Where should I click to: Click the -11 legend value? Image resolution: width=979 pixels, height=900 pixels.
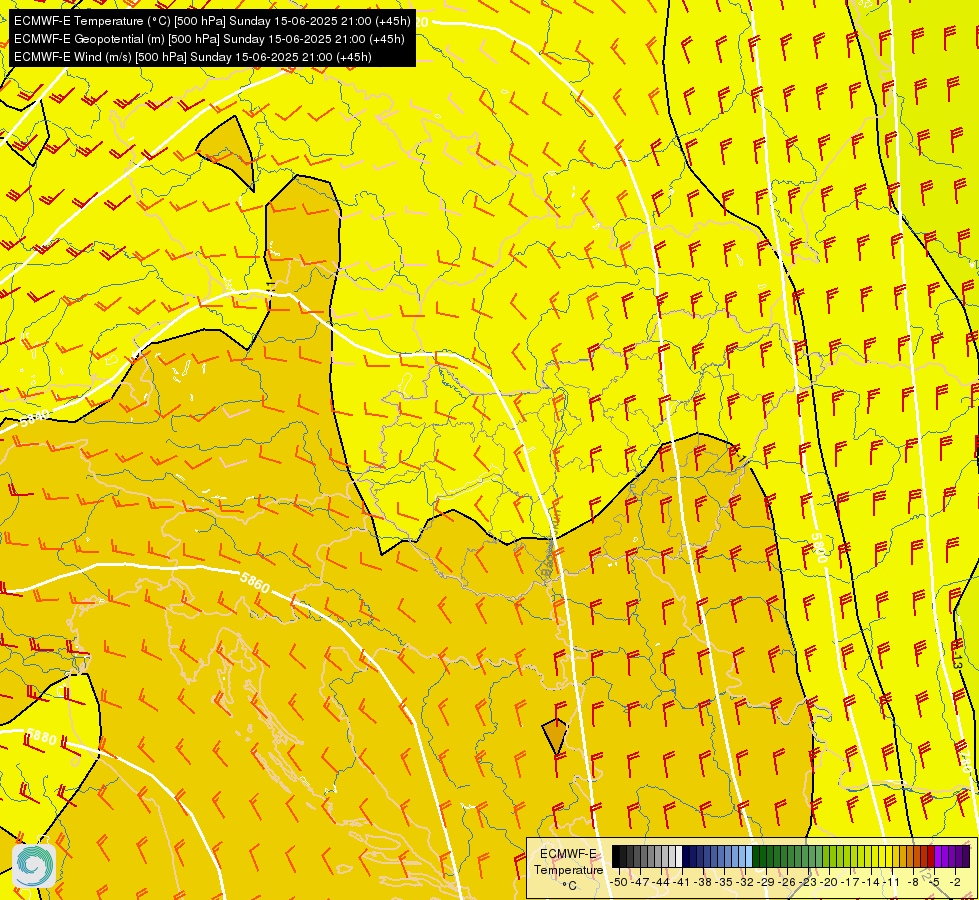[x=891, y=882]
